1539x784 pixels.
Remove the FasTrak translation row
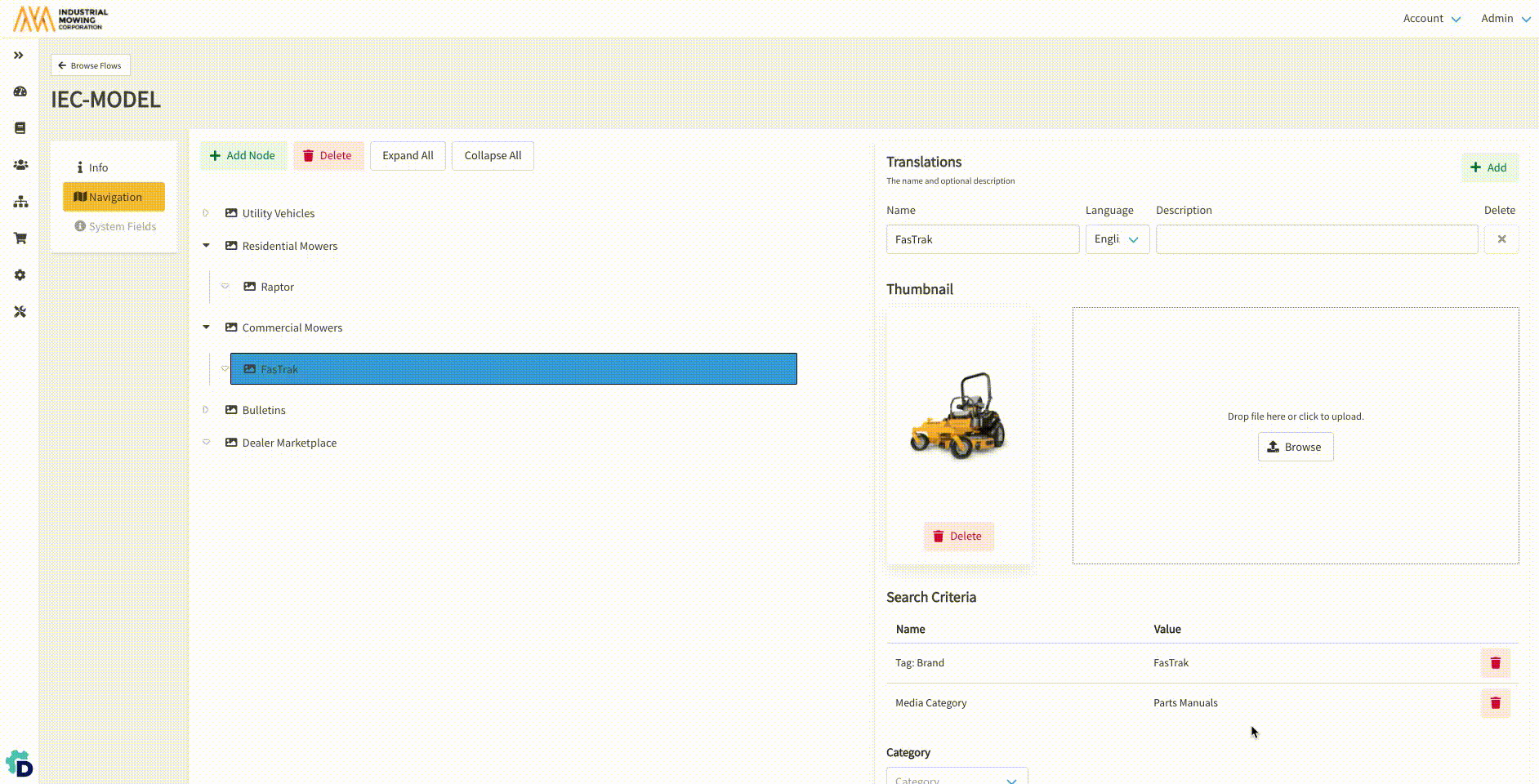click(x=1501, y=239)
